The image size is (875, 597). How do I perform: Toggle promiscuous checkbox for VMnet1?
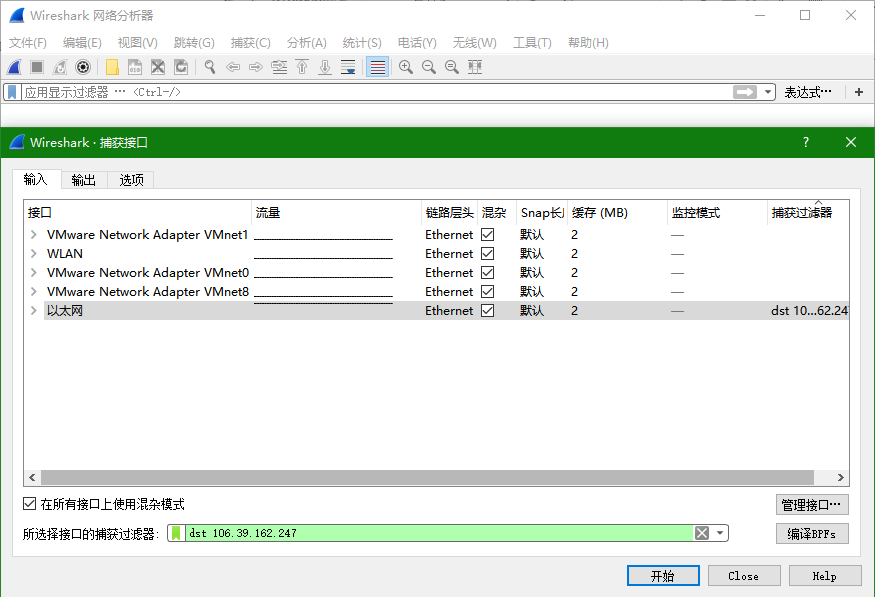(x=487, y=235)
